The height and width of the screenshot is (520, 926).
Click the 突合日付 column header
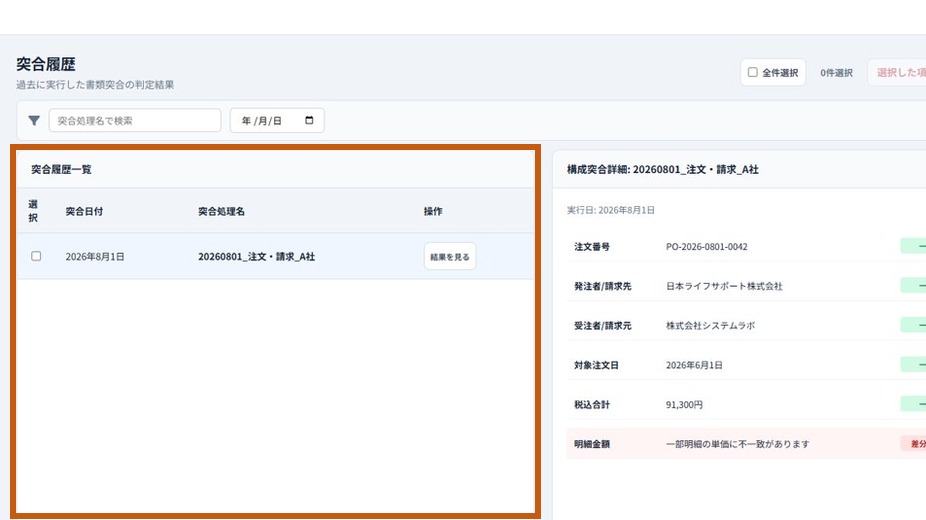pyautogui.click(x=84, y=211)
